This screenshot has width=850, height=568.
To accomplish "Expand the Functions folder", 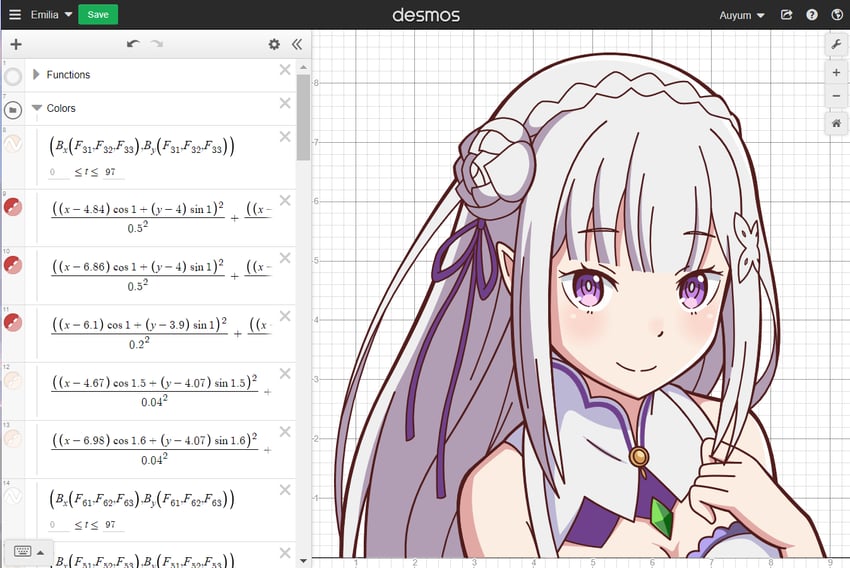I will pos(36,74).
